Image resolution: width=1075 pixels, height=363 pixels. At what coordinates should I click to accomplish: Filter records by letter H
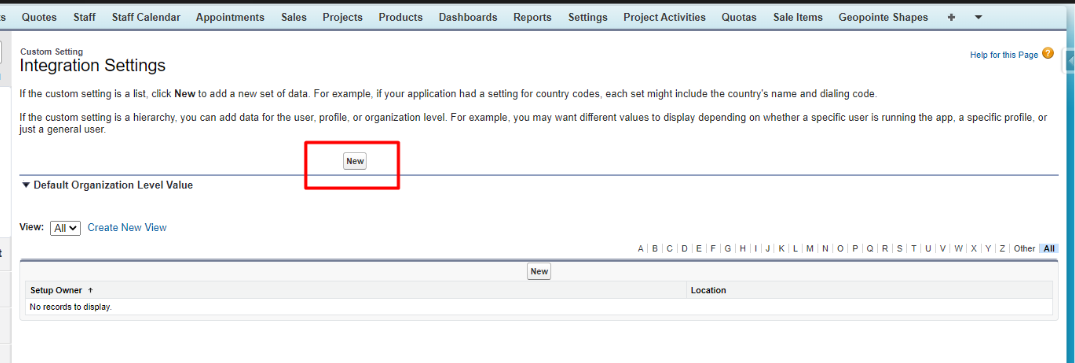click(742, 248)
